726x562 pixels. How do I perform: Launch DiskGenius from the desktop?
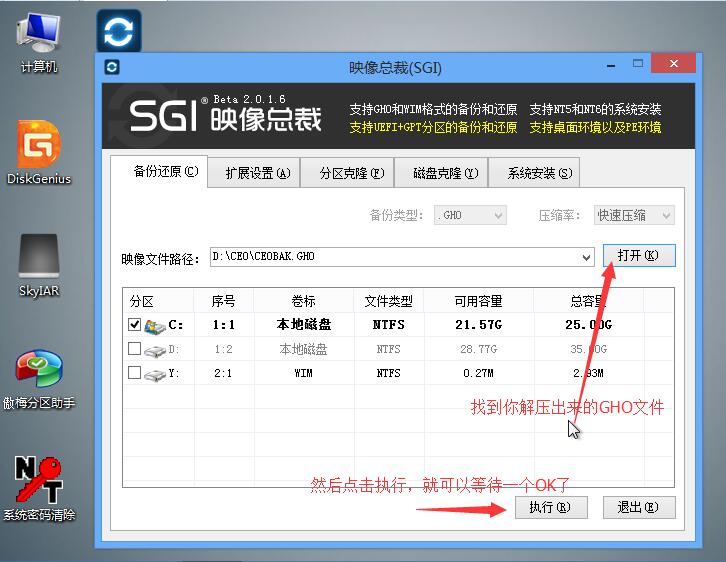tap(39, 153)
